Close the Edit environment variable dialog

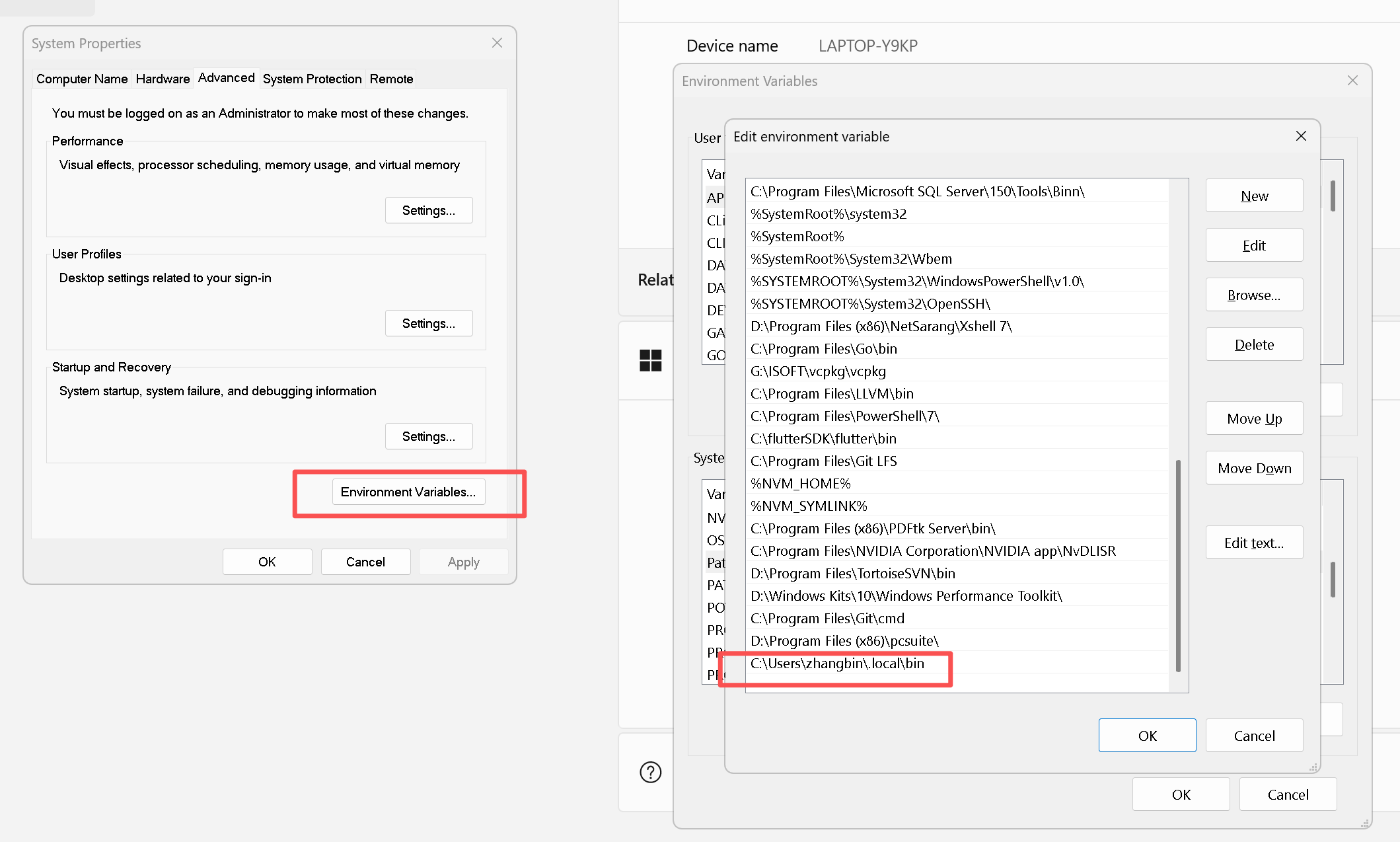tap(1301, 136)
